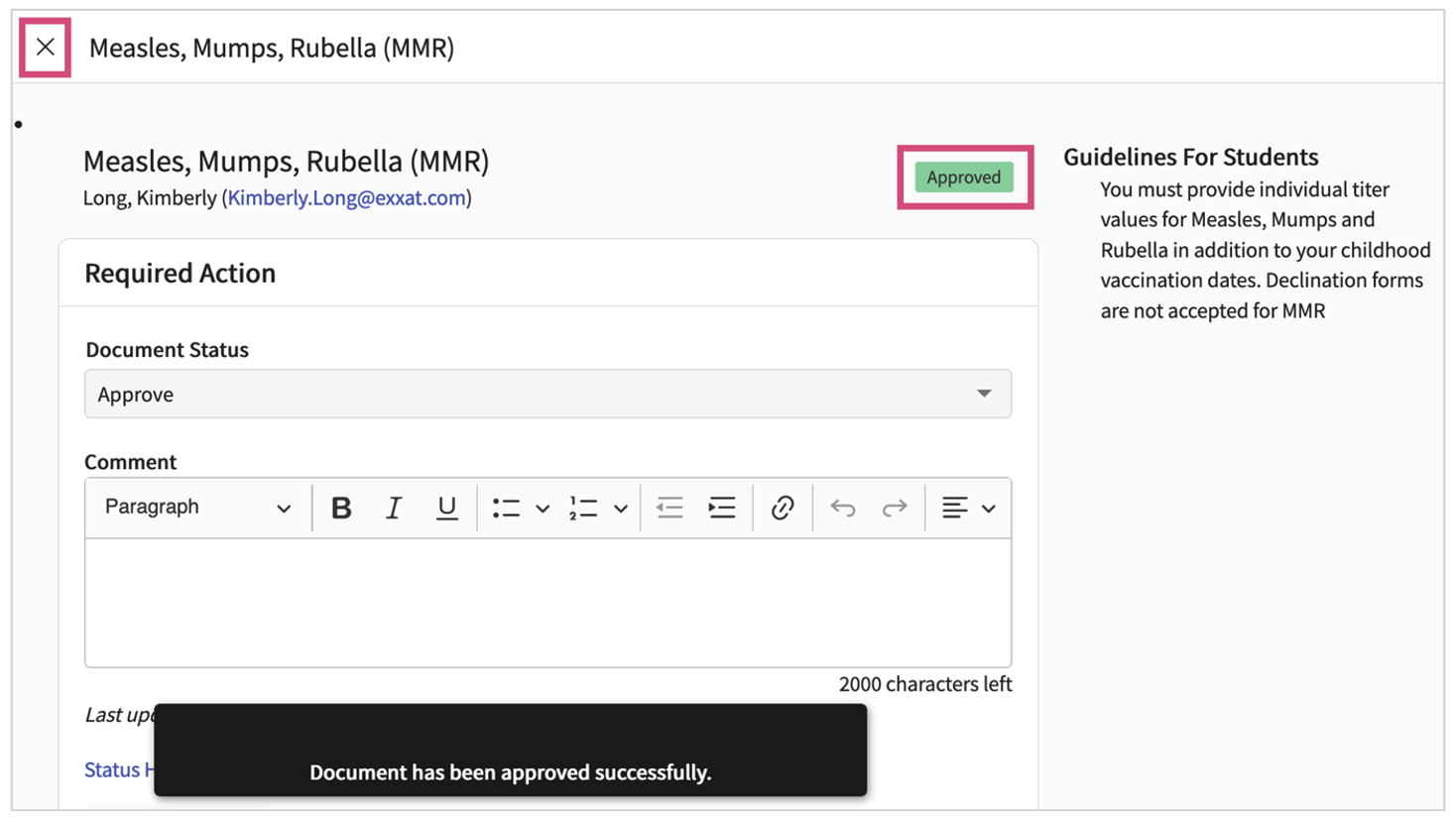Undo the last edit
Screen dimensions: 1456x823
click(x=844, y=508)
